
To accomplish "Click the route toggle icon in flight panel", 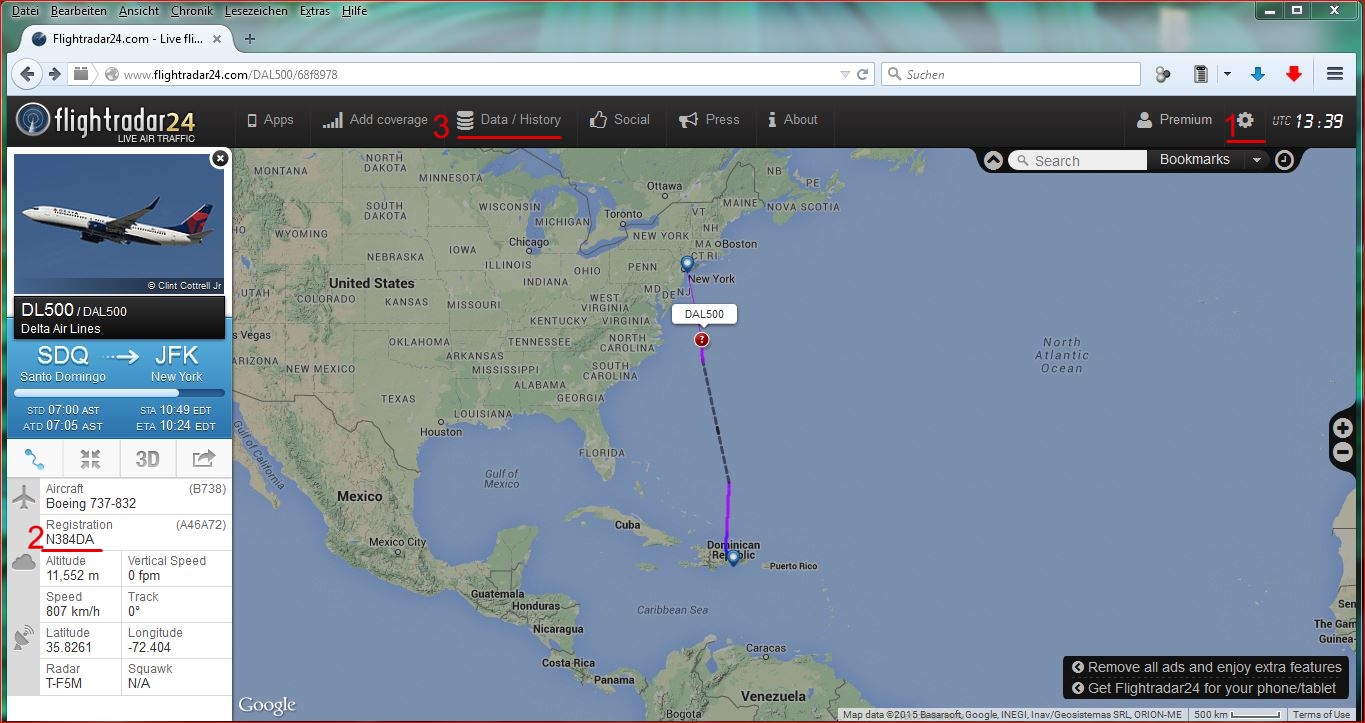I will 35,459.
